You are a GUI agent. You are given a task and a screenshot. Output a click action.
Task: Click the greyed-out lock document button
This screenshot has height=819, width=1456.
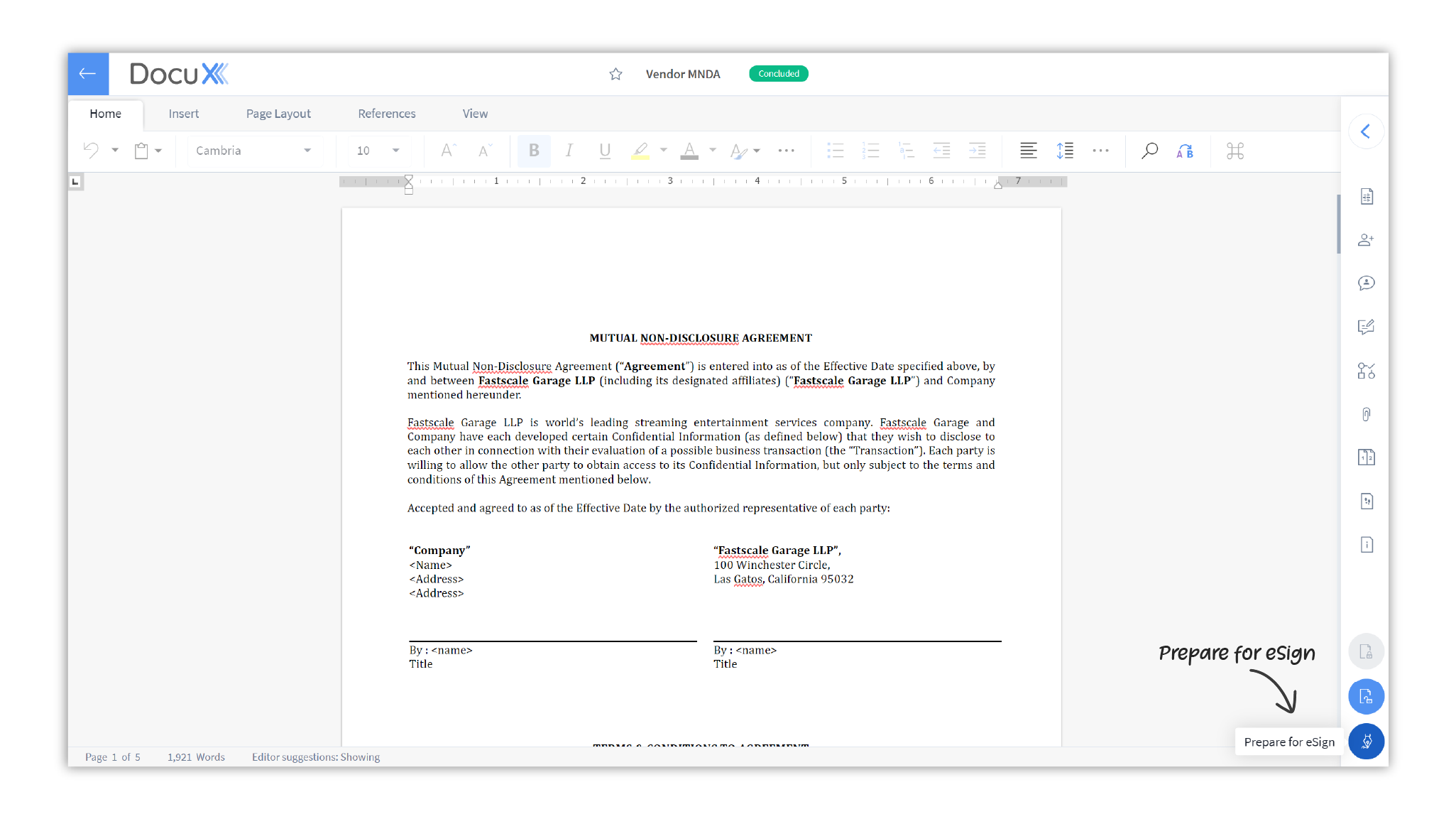(x=1367, y=651)
